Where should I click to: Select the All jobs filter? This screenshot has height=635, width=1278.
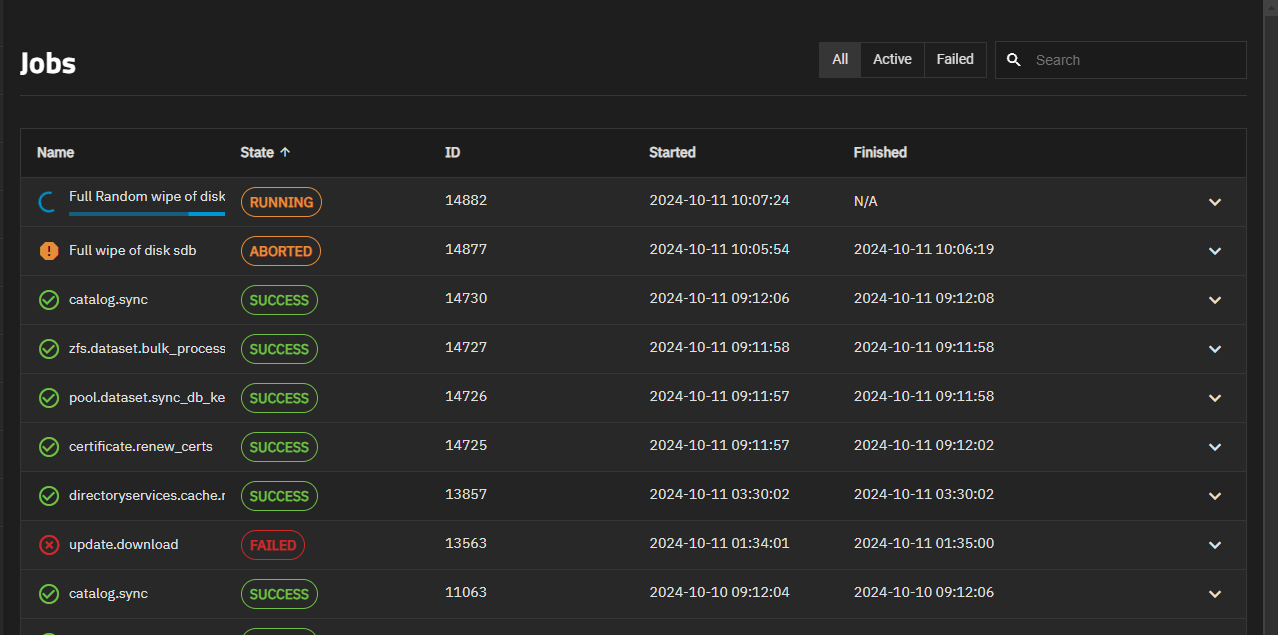(x=840, y=60)
